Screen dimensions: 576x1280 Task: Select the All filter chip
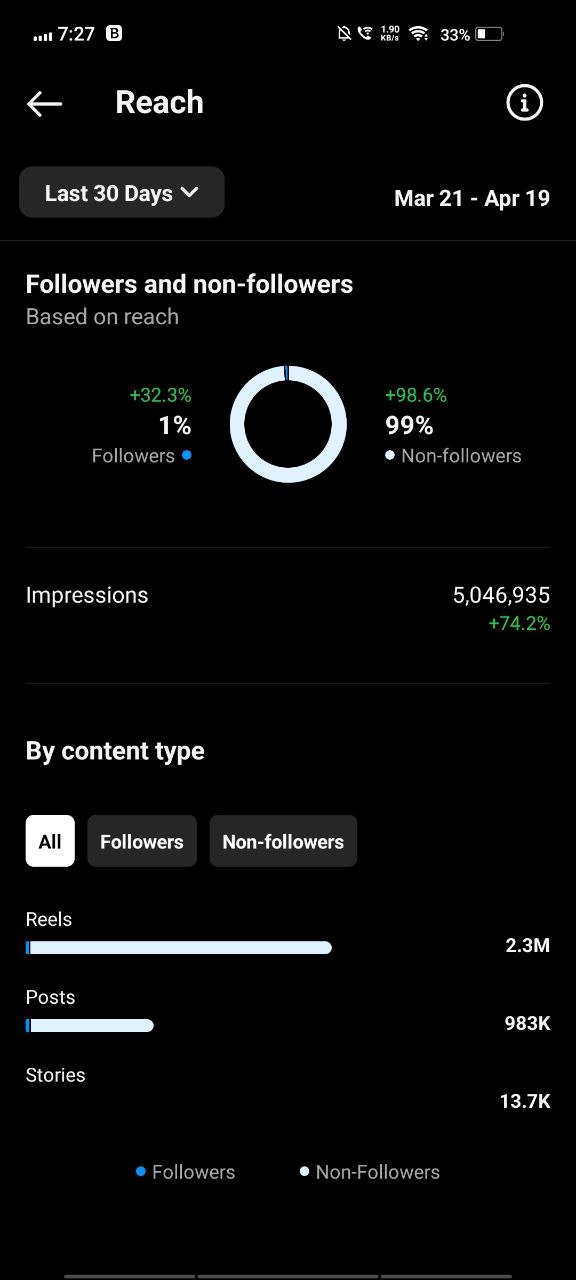point(50,841)
